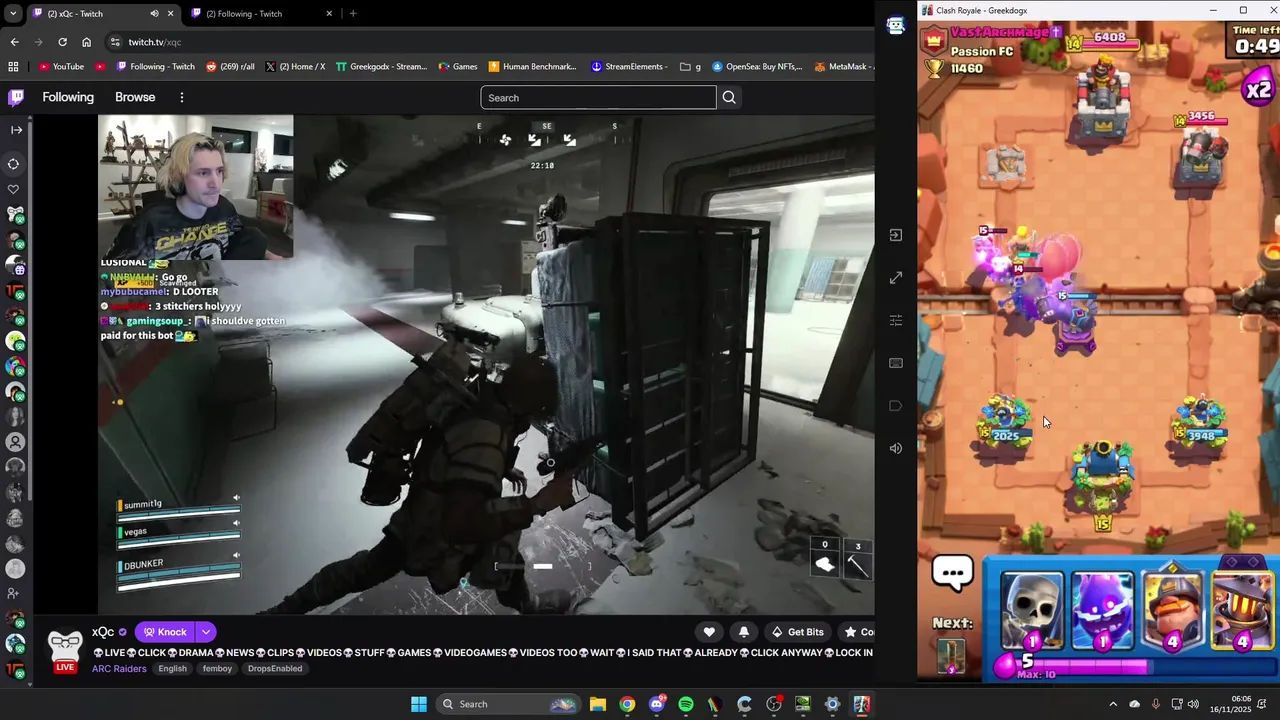The width and height of the screenshot is (1280, 720).
Task: Open xQc channel name link
Action: [x=103, y=632]
